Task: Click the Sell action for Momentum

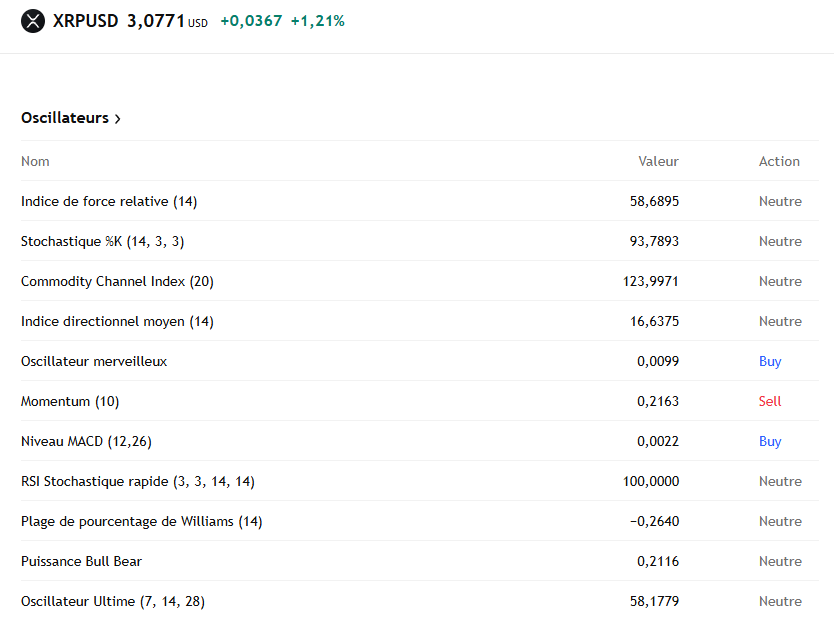Action: (x=770, y=401)
